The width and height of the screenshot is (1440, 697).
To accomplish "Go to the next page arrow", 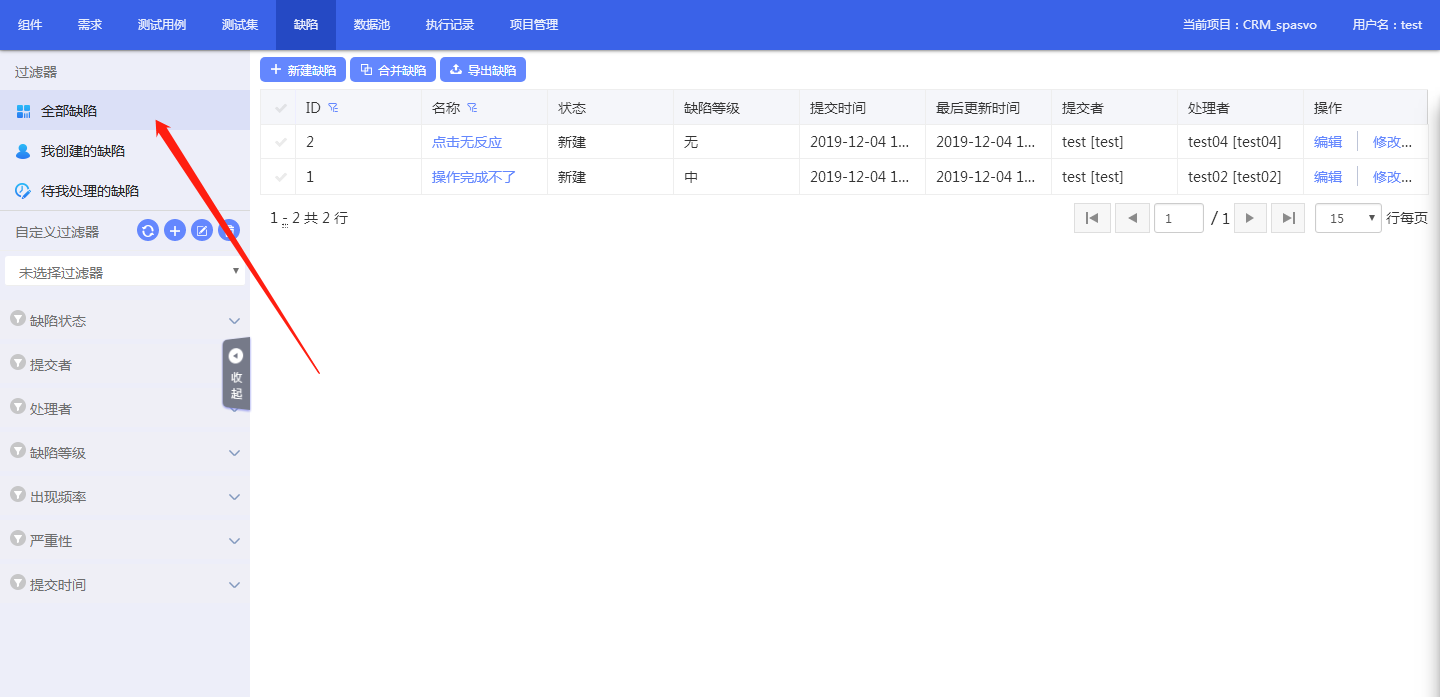I will point(1250,218).
